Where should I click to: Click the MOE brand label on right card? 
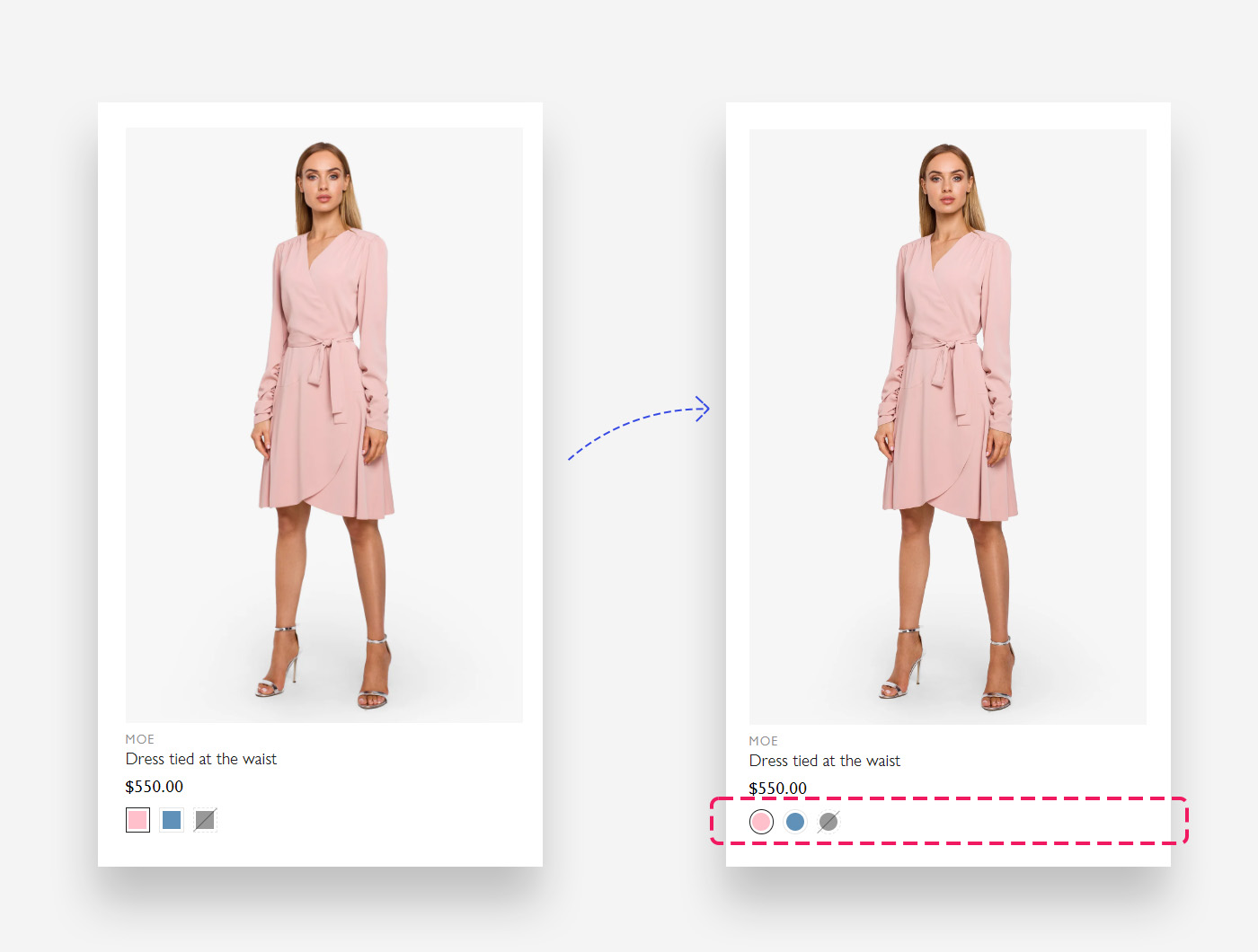(x=764, y=741)
